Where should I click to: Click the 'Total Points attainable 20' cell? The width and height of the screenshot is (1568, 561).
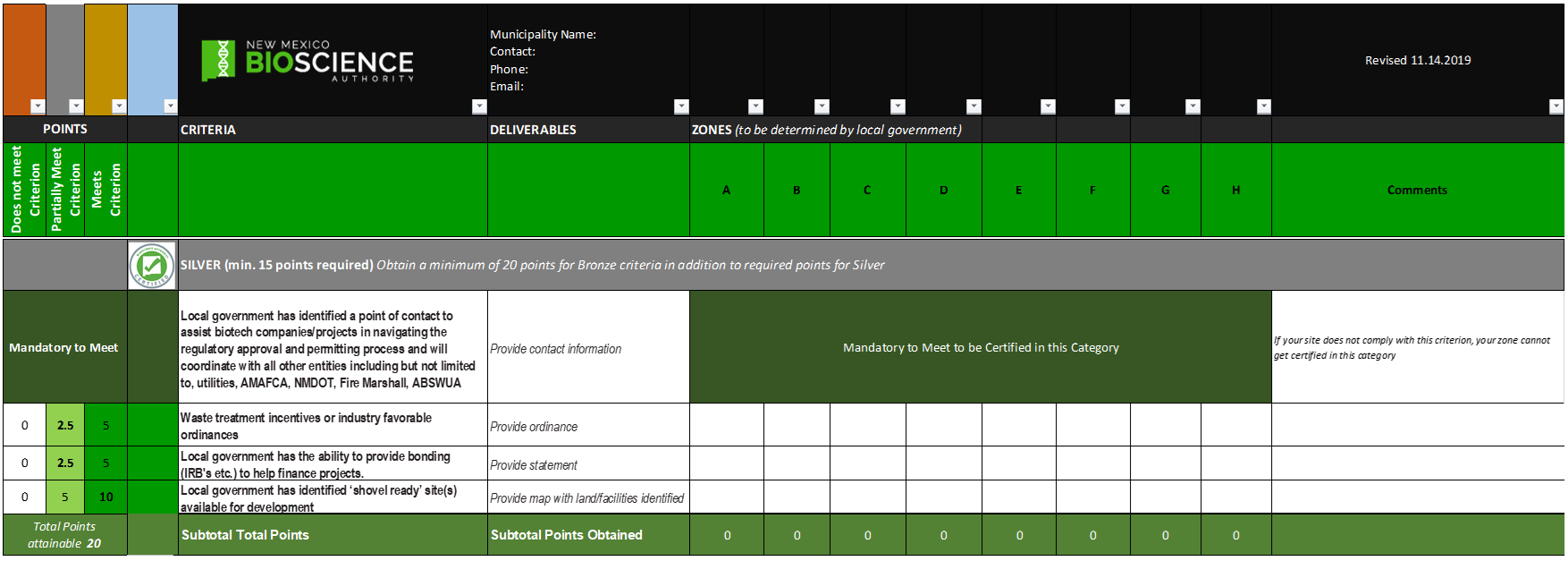pos(65,535)
